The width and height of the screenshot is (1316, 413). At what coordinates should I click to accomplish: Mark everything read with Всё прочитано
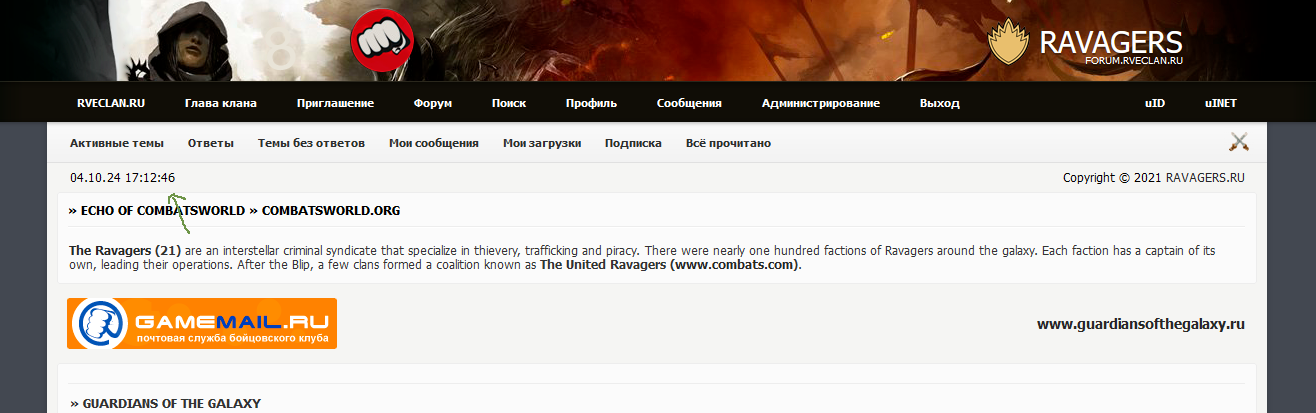coord(728,143)
